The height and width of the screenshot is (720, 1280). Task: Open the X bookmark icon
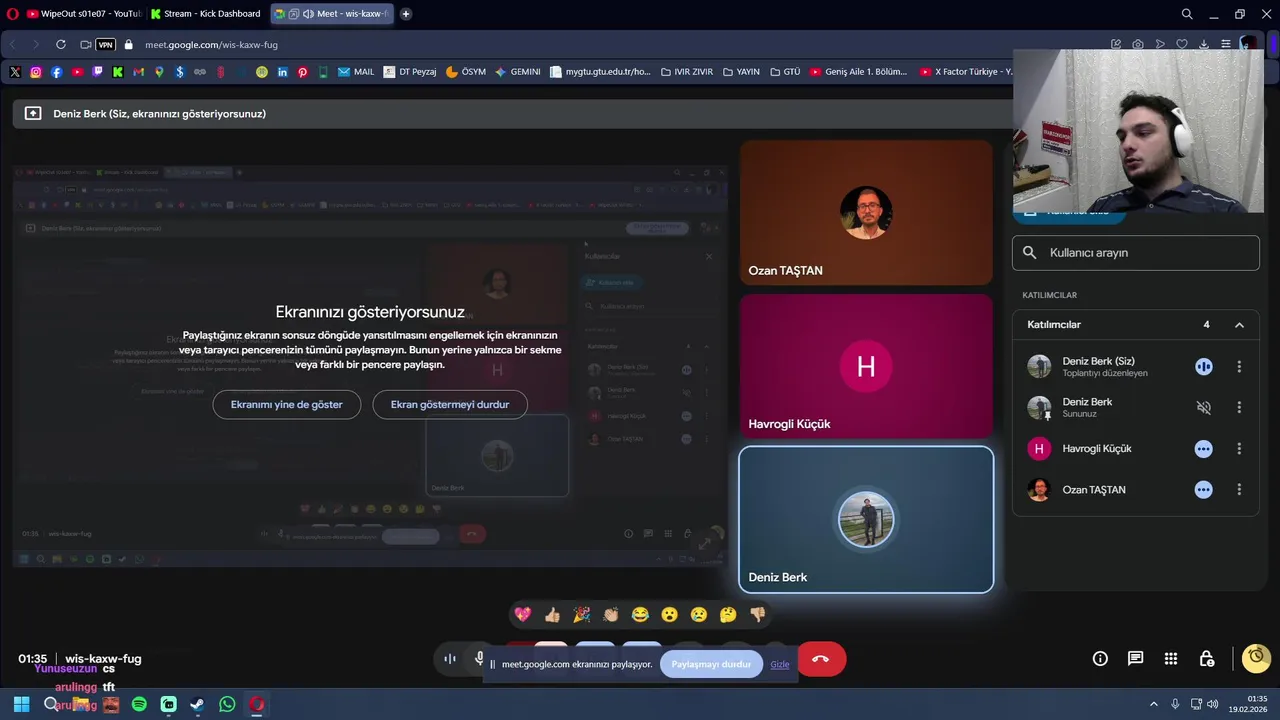coord(15,72)
